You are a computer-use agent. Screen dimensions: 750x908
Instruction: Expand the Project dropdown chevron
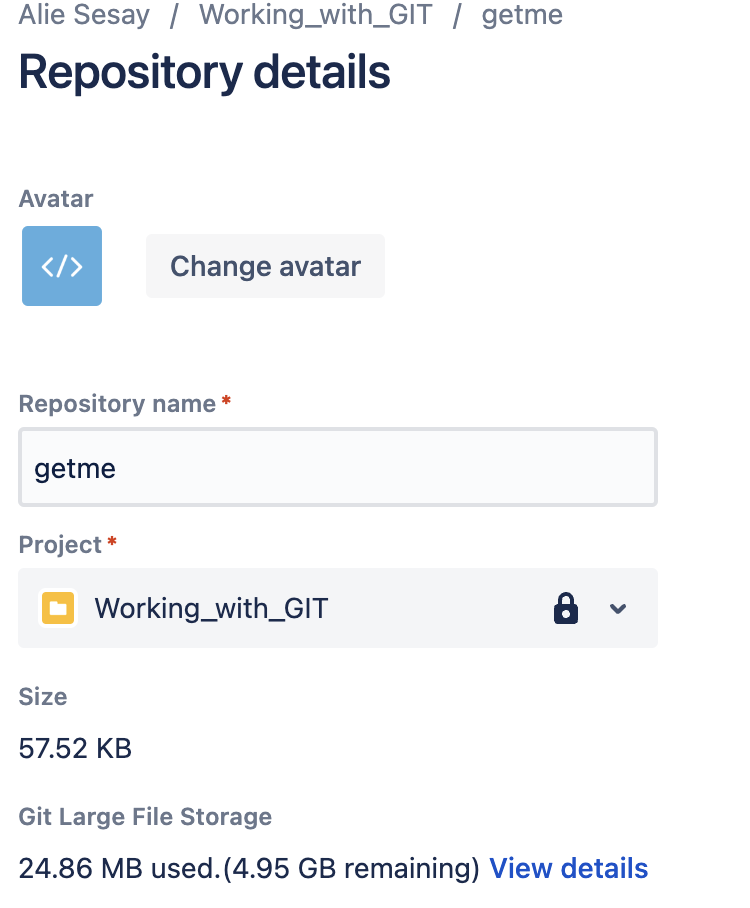coord(618,608)
